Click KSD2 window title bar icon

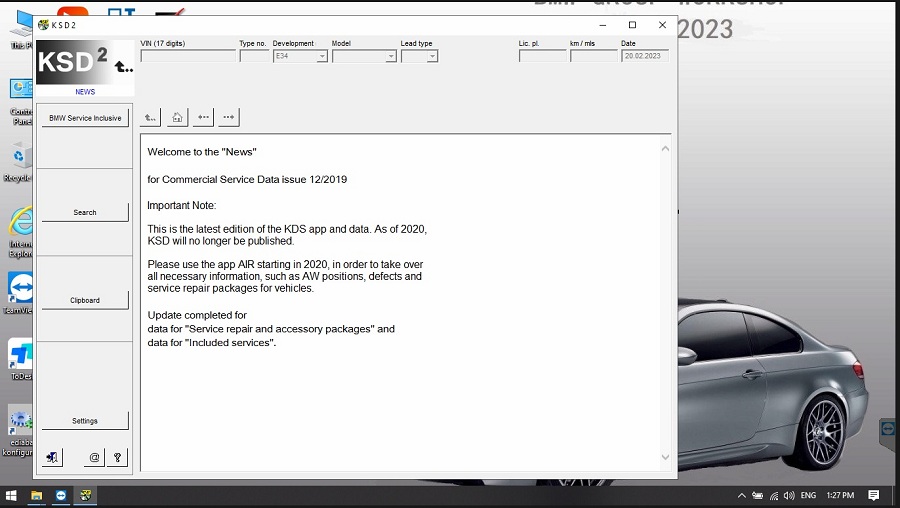click(x=43, y=25)
